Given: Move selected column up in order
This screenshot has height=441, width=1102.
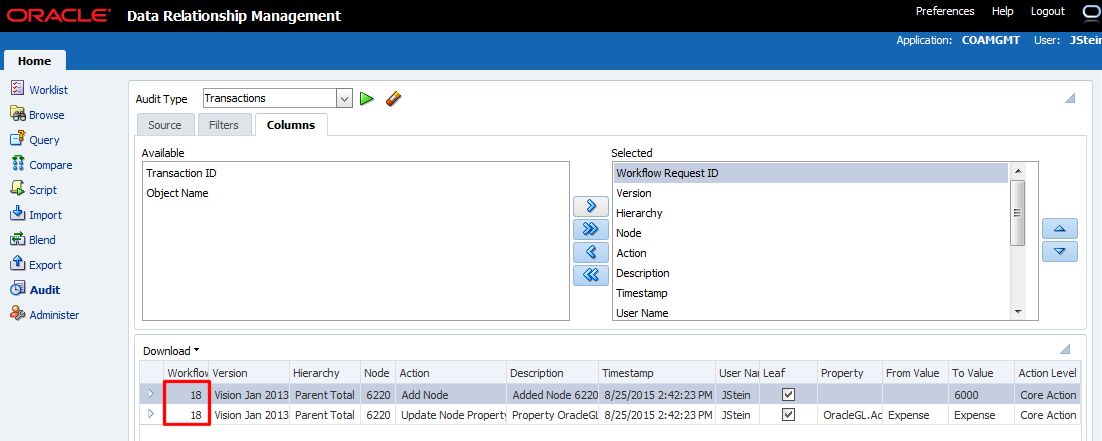Looking at the screenshot, I should (1060, 229).
